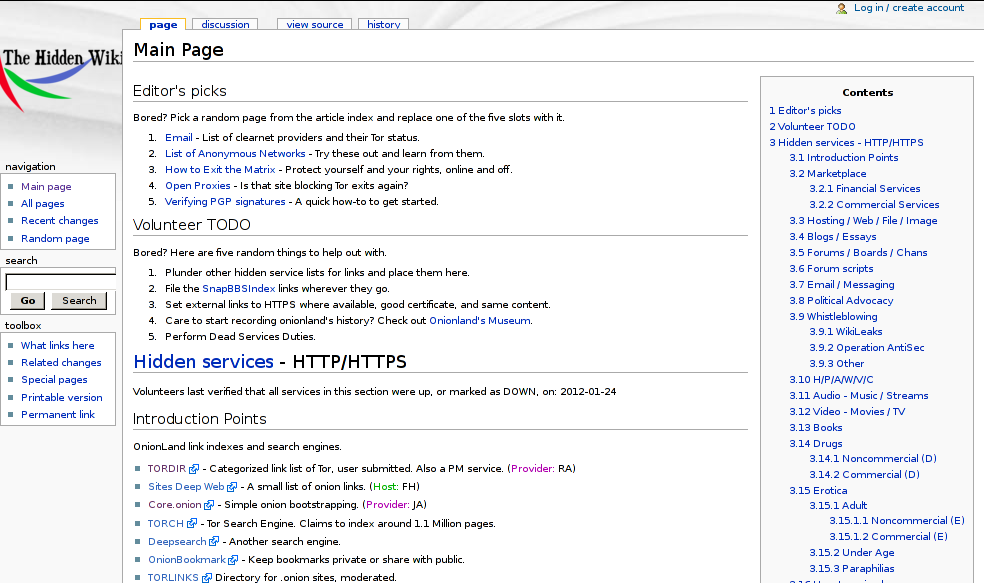
Task: Focus the sidebar search text field
Action: pyautogui.click(x=61, y=282)
